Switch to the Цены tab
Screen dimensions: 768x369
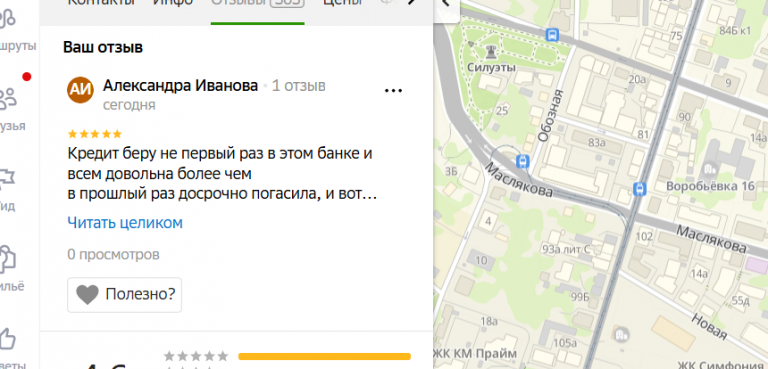click(x=342, y=4)
